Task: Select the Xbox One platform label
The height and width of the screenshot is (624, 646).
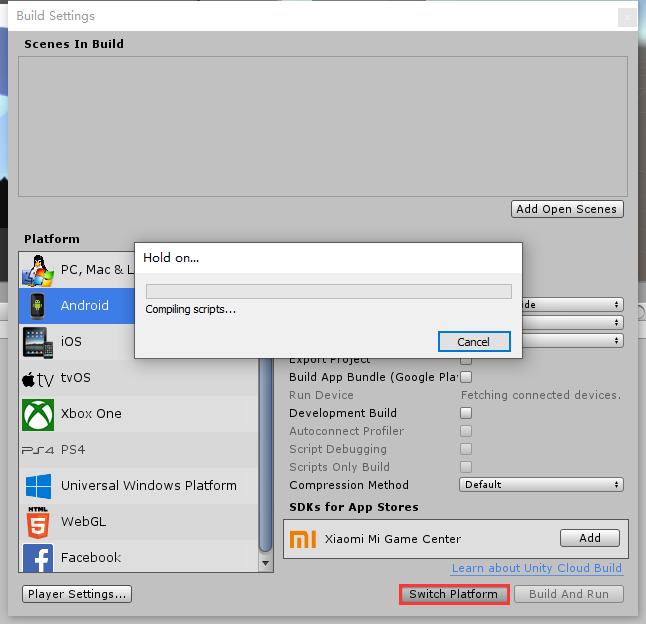Action: click(91, 414)
